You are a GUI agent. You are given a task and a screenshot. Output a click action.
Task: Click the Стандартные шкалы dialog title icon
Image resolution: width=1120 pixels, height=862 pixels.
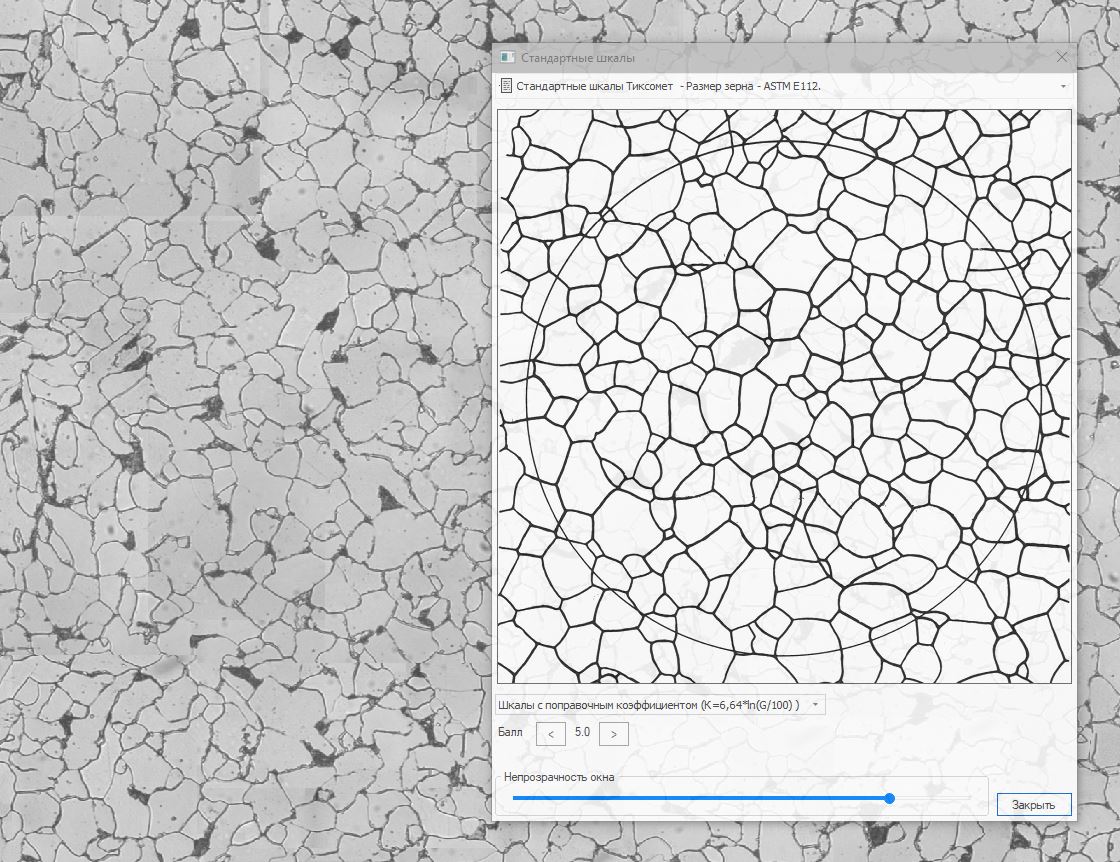[507, 57]
